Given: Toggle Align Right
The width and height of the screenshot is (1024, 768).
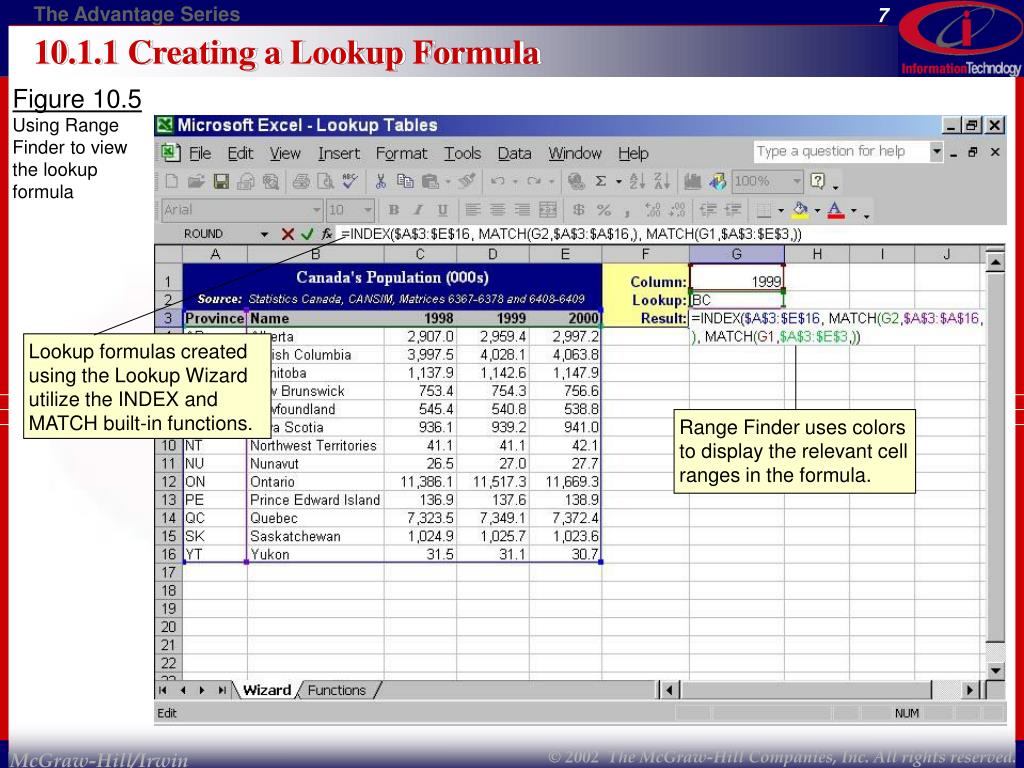Looking at the screenshot, I should [x=522, y=210].
